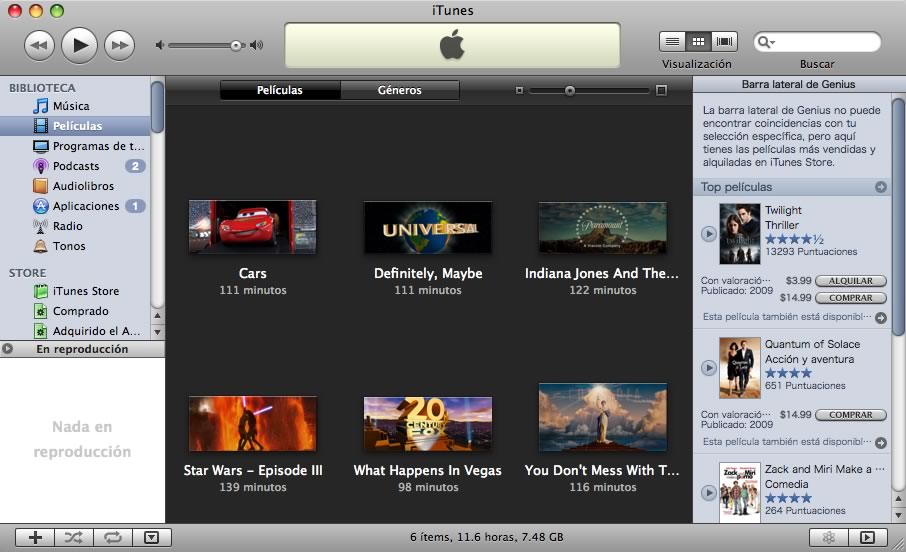906x552 pixels.
Task: Click small thumbnail size icon
Action: 519,91
